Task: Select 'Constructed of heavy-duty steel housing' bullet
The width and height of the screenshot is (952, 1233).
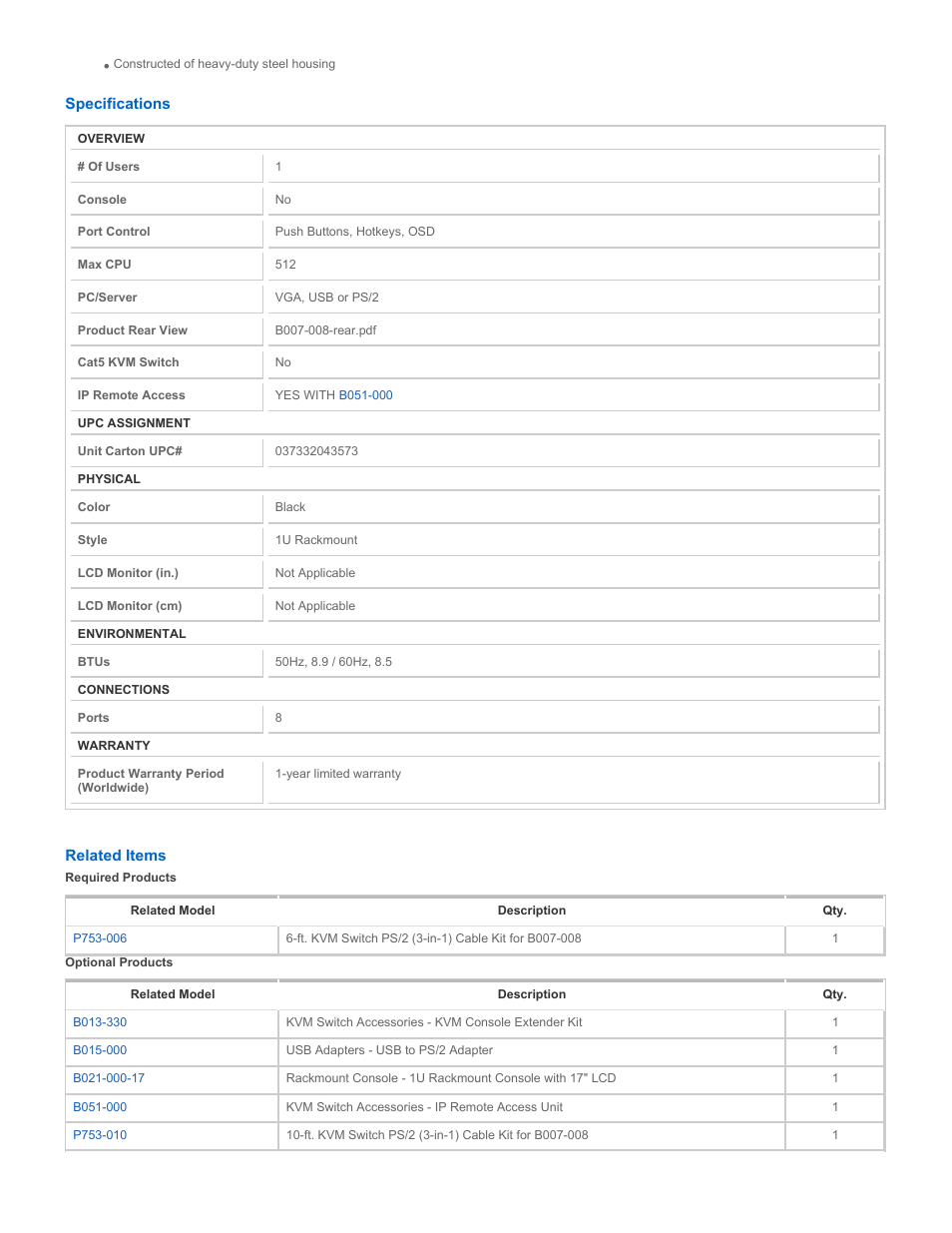Action: click(225, 64)
